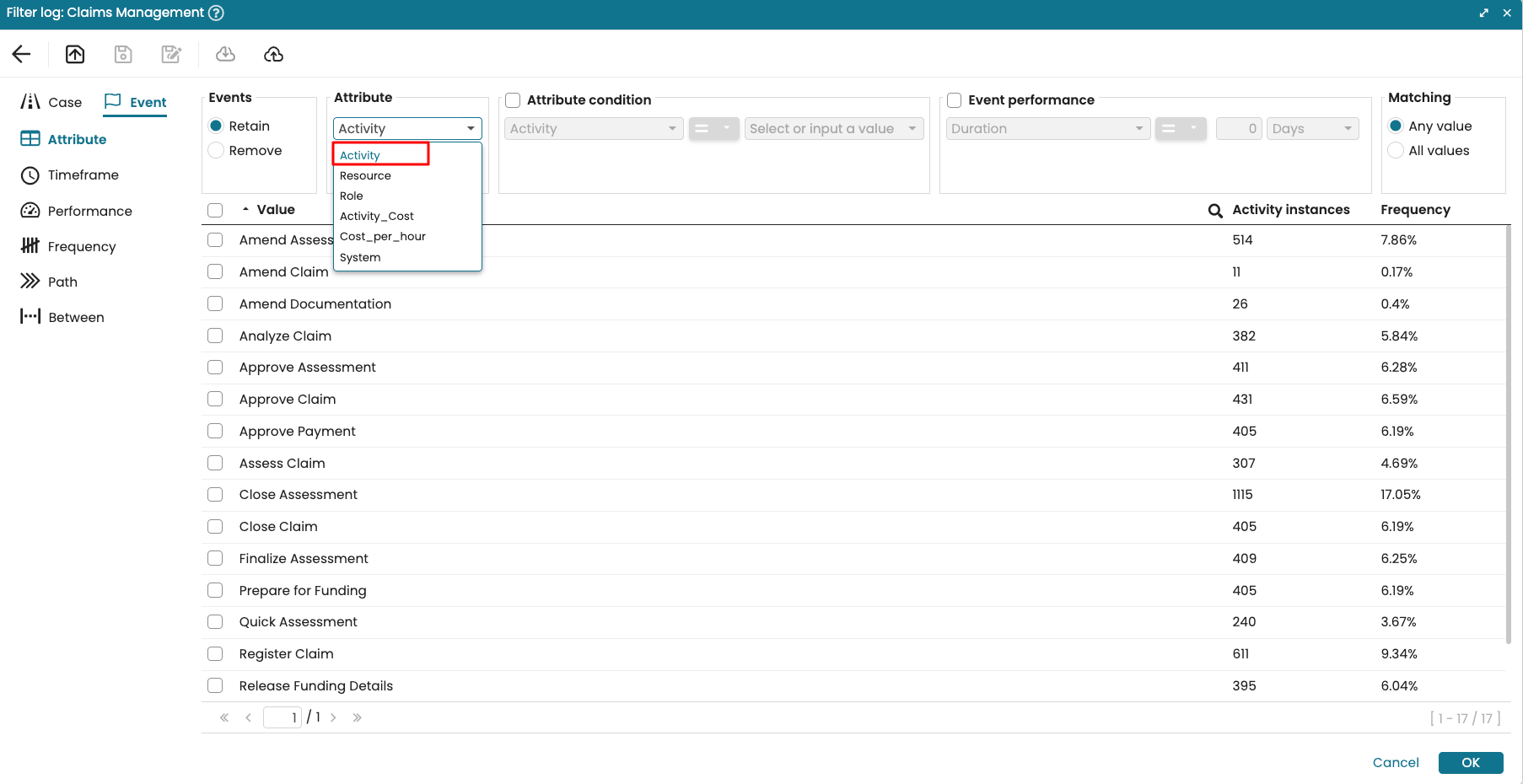Pick Activity_Cost in the dropdown list
This screenshot has height=784, width=1523.
point(376,217)
